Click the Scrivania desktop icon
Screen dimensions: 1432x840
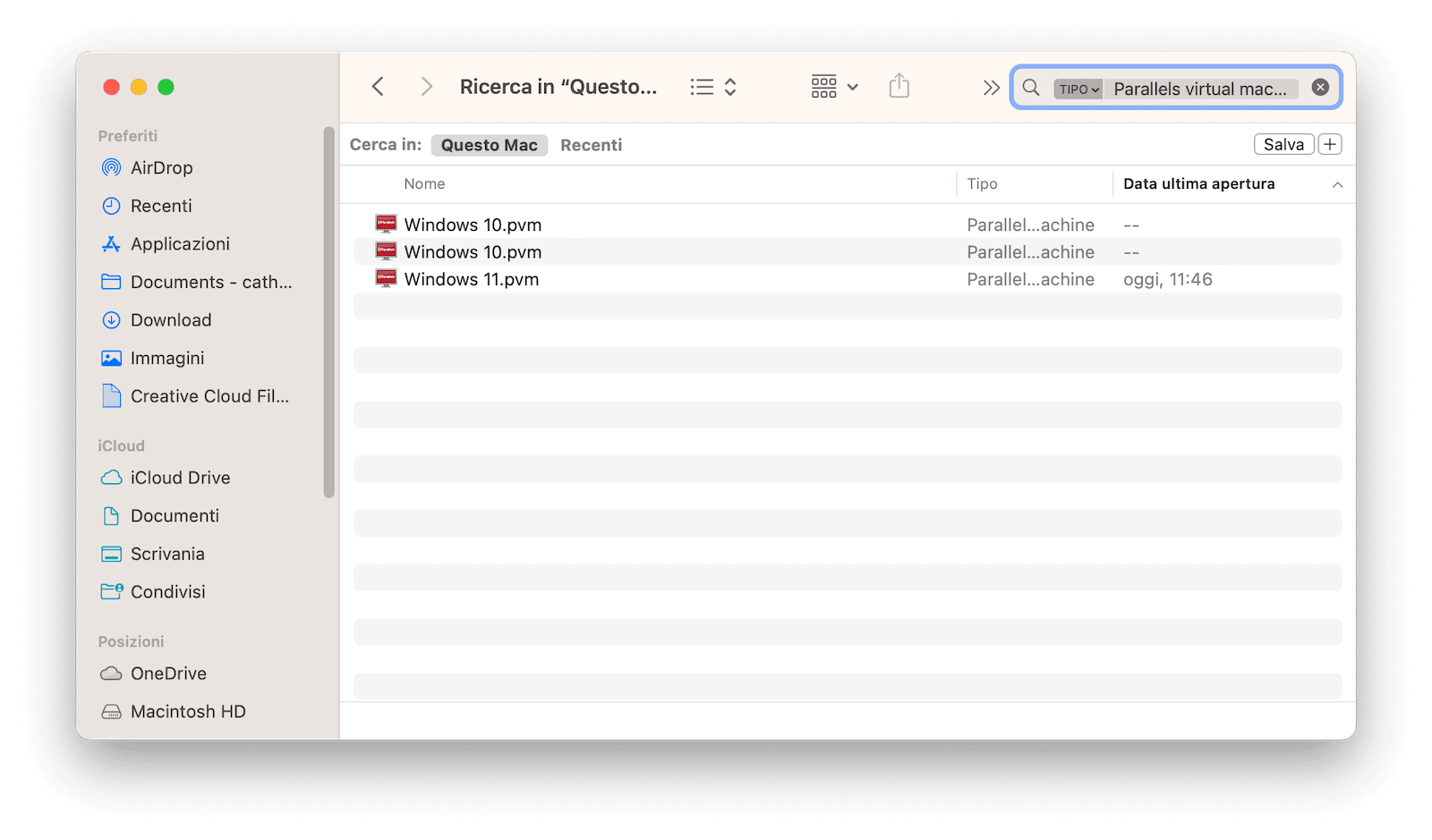click(111, 554)
